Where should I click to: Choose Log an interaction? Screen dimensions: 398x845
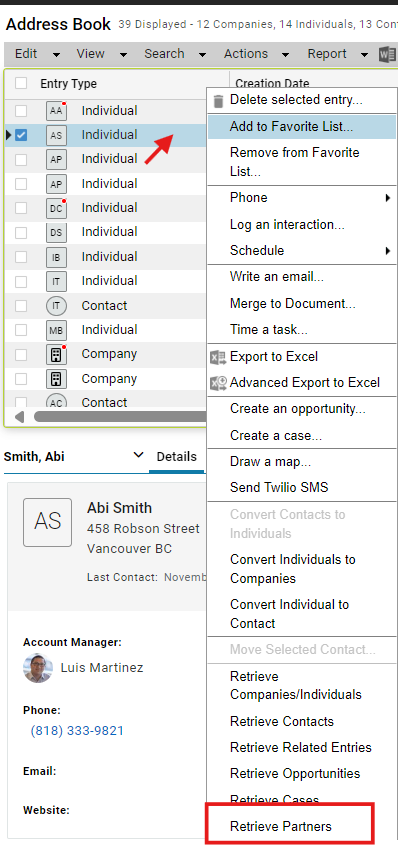[302, 224]
